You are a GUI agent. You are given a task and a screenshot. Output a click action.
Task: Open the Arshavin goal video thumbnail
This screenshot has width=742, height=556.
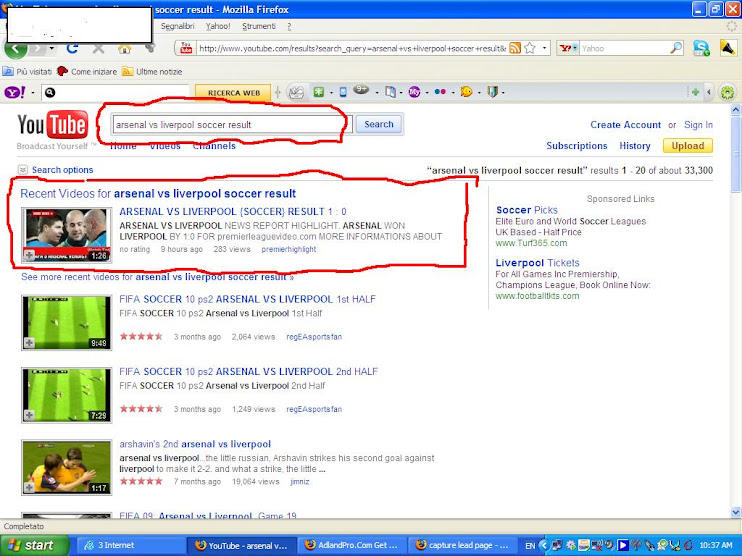pos(66,468)
